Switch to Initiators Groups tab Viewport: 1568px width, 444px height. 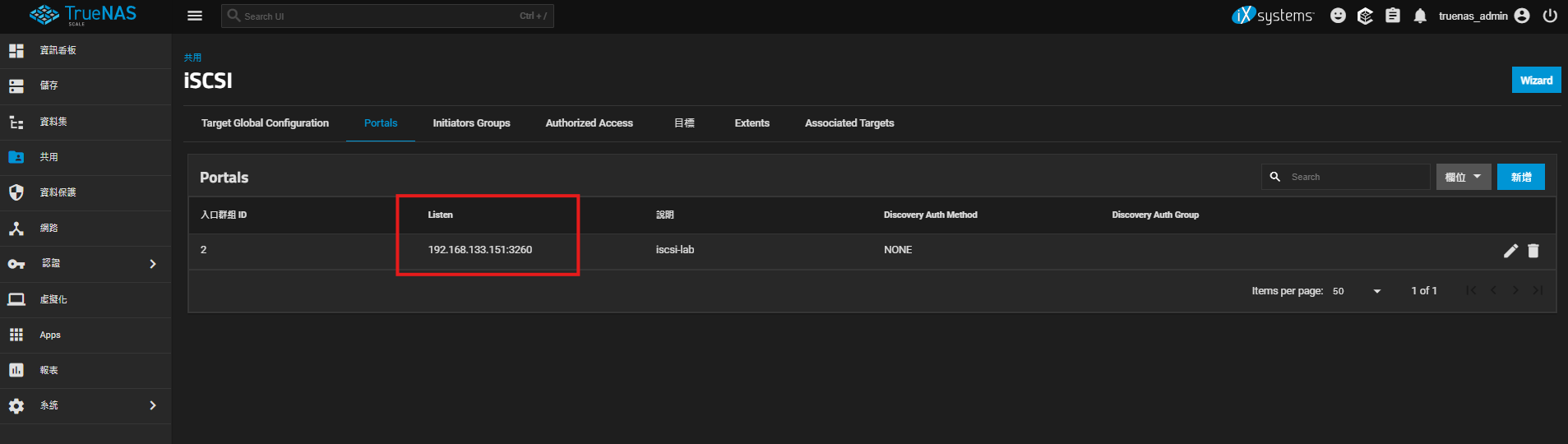click(471, 123)
